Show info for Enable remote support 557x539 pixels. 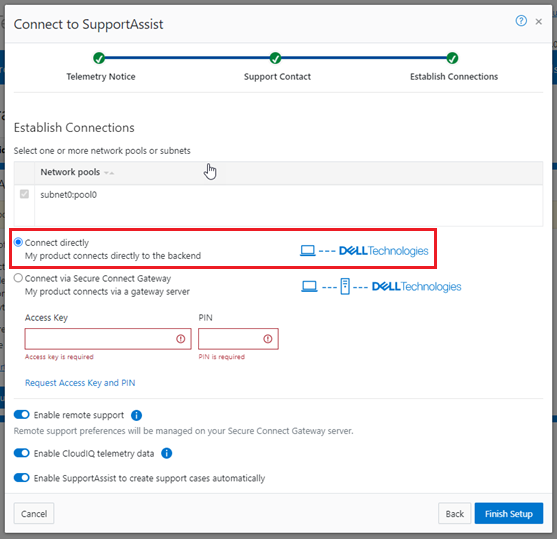[x=136, y=415]
